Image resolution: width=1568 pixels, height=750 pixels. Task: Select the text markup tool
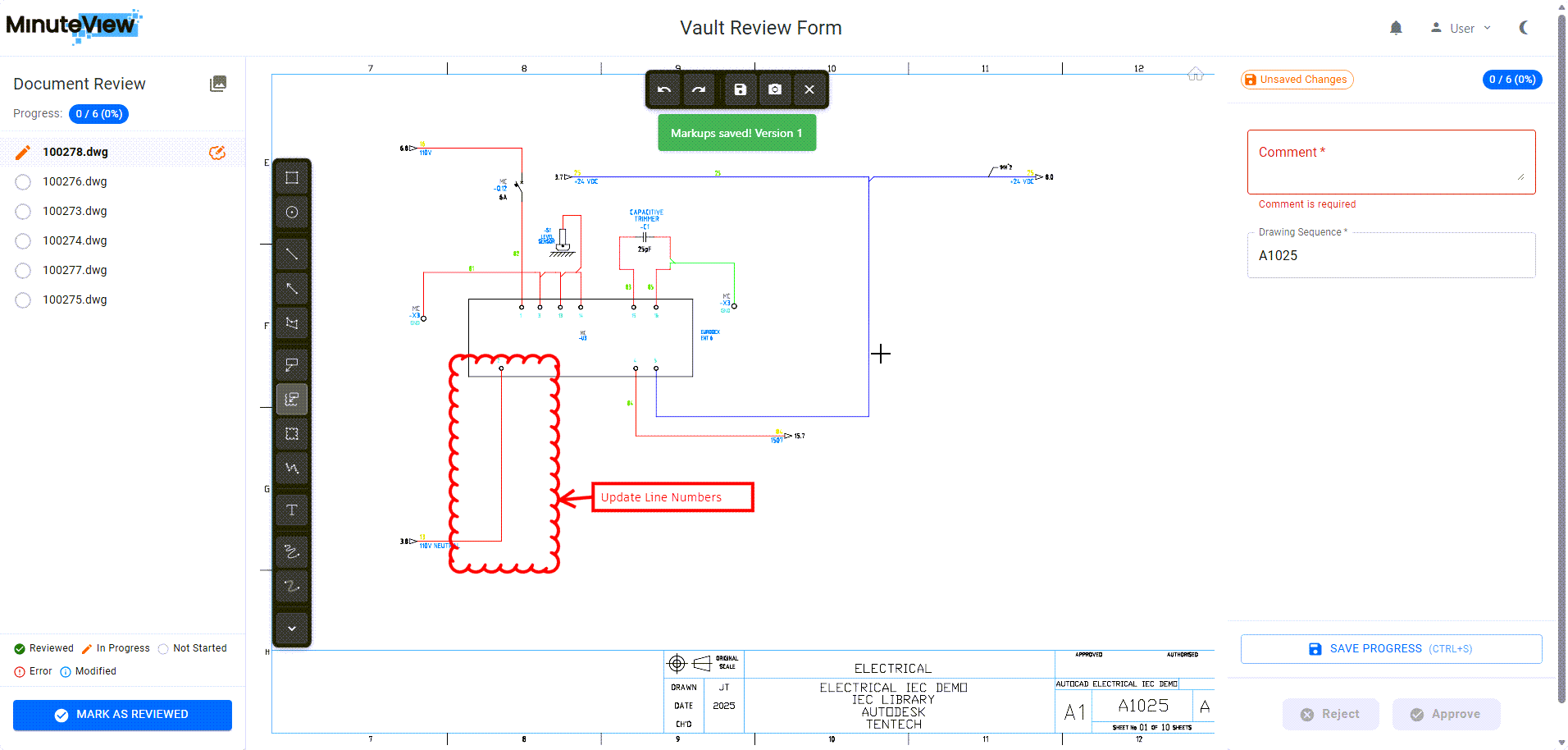point(291,510)
